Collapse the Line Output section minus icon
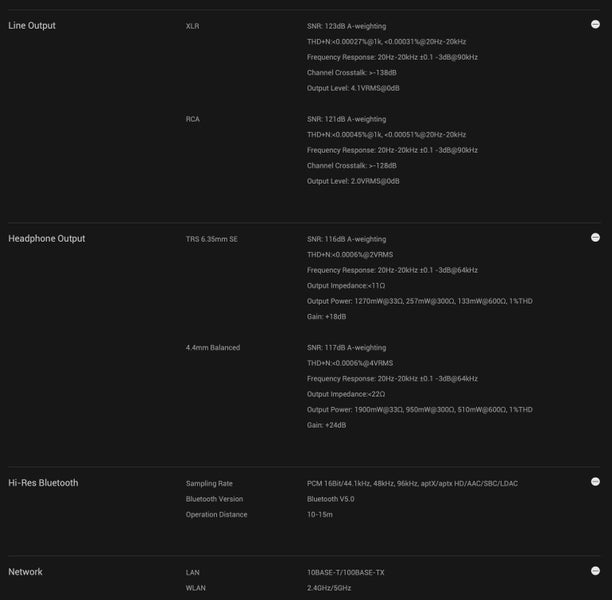 click(595, 24)
